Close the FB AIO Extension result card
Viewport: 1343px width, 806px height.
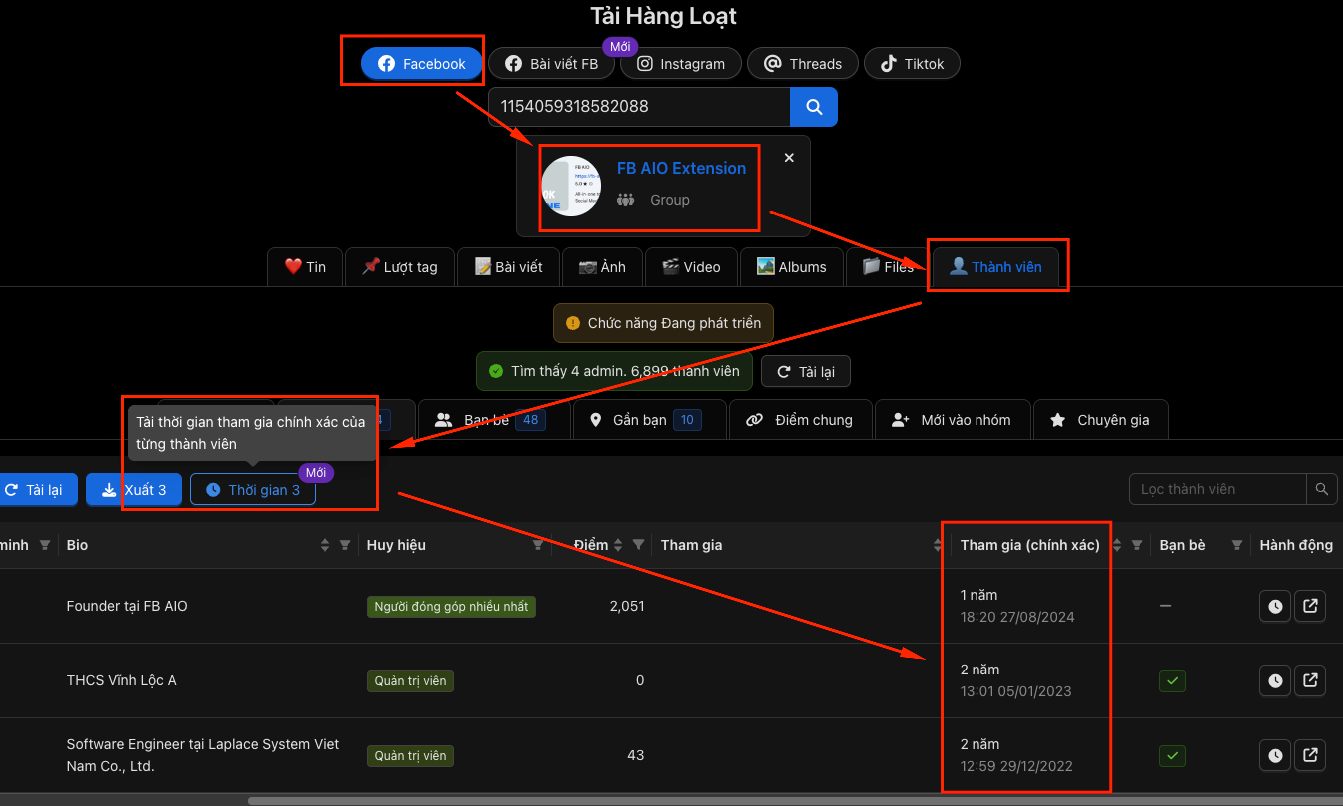pos(789,158)
